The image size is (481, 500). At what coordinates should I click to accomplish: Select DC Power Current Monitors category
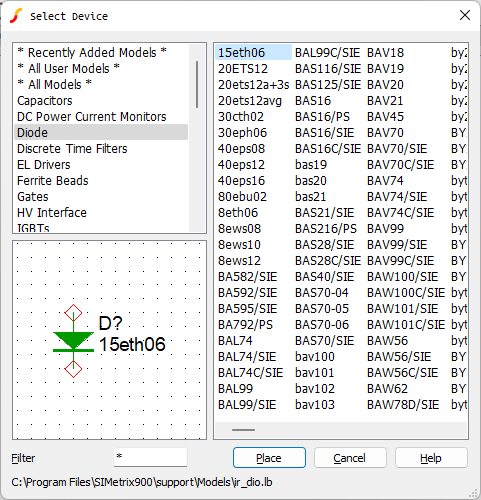click(x=92, y=117)
